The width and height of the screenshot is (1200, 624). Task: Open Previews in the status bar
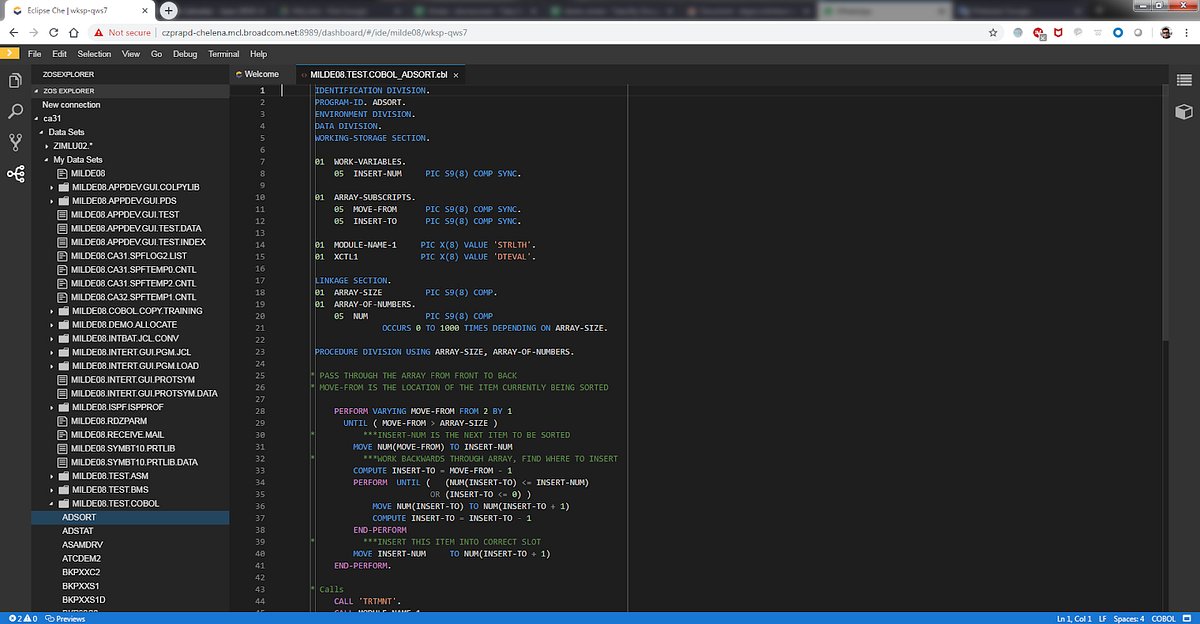coord(66,618)
